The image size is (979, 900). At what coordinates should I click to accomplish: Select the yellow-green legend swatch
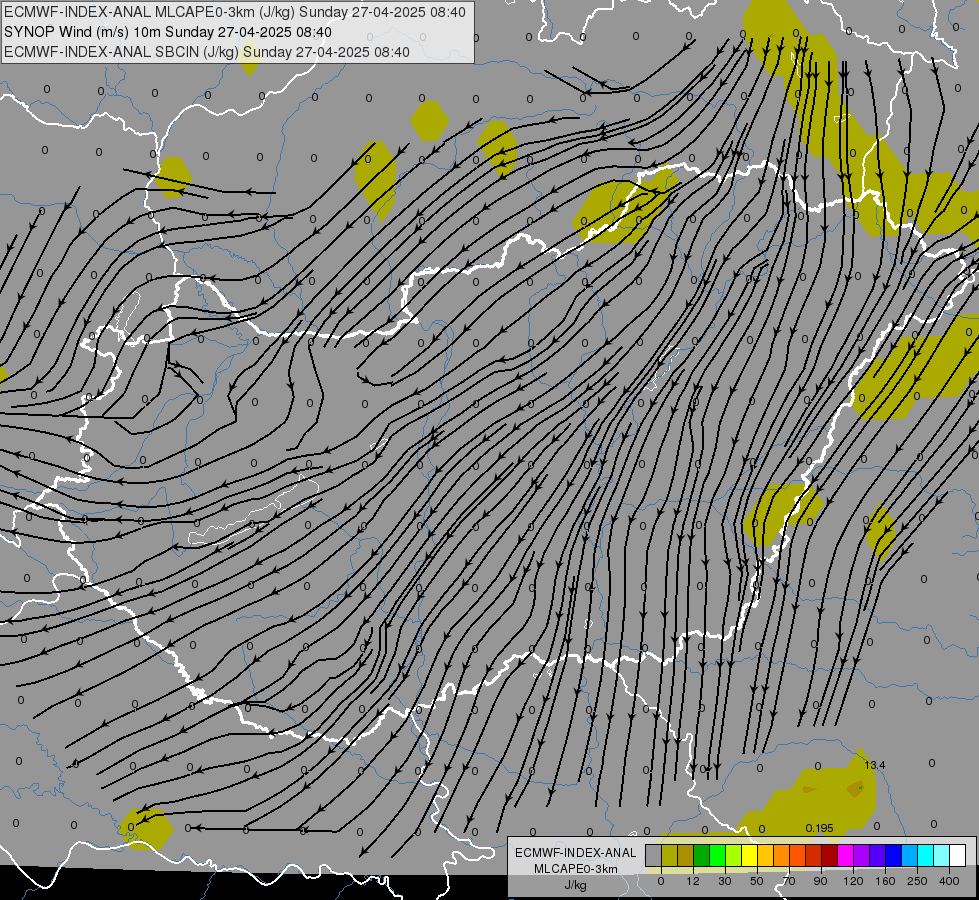734,855
